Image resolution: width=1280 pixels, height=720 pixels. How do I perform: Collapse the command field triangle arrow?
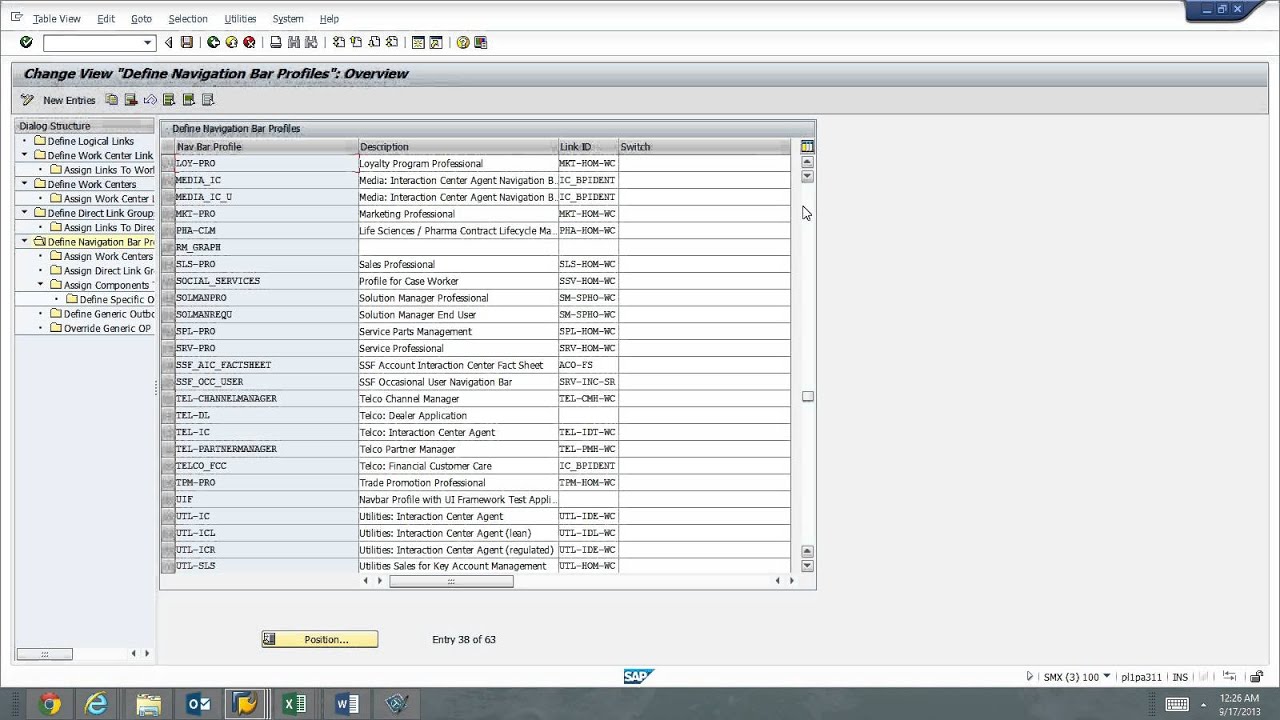pos(168,42)
